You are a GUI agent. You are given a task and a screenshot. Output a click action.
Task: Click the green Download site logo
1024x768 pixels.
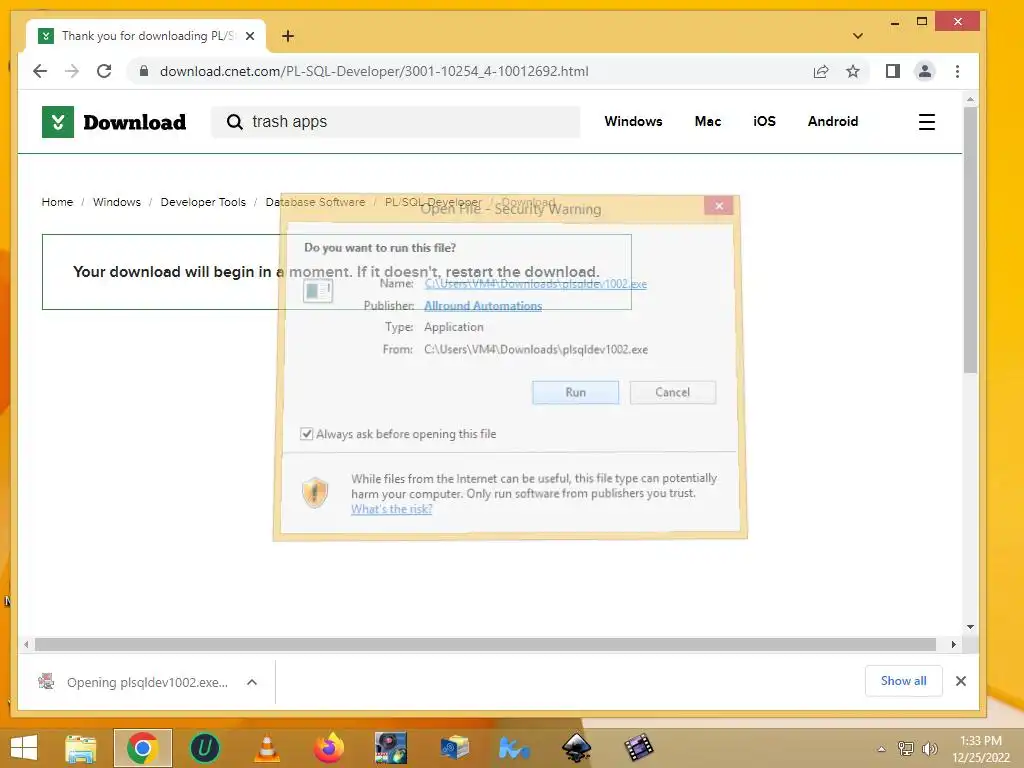click(x=114, y=122)
